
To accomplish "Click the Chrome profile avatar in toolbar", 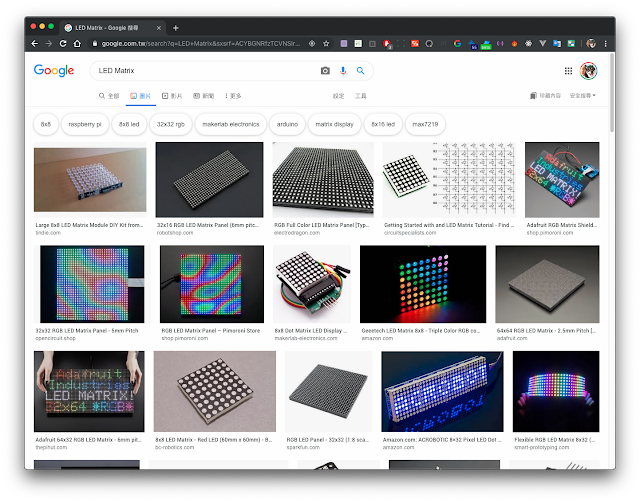I will click(591, 44).
